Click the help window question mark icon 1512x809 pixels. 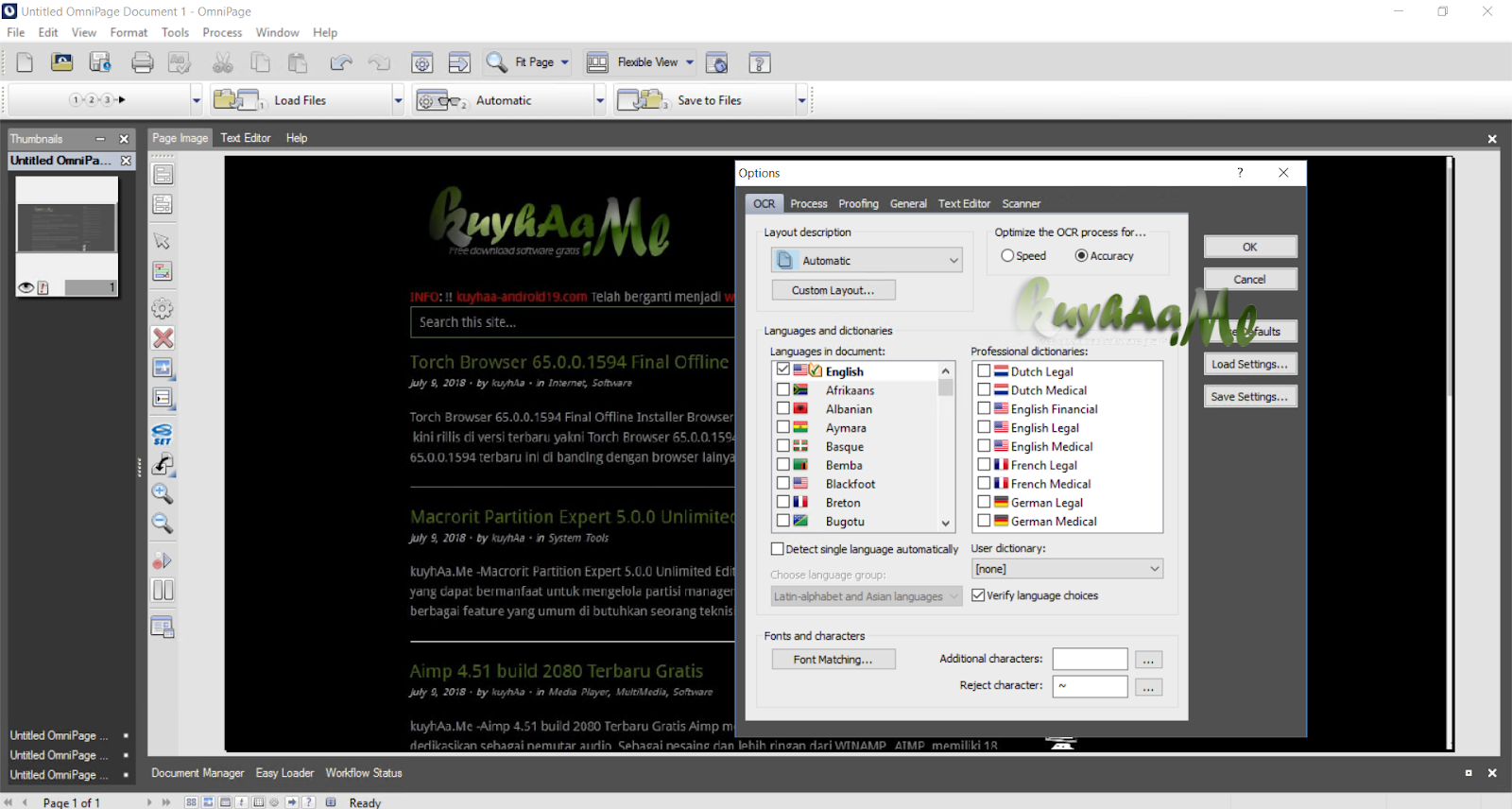760,62
